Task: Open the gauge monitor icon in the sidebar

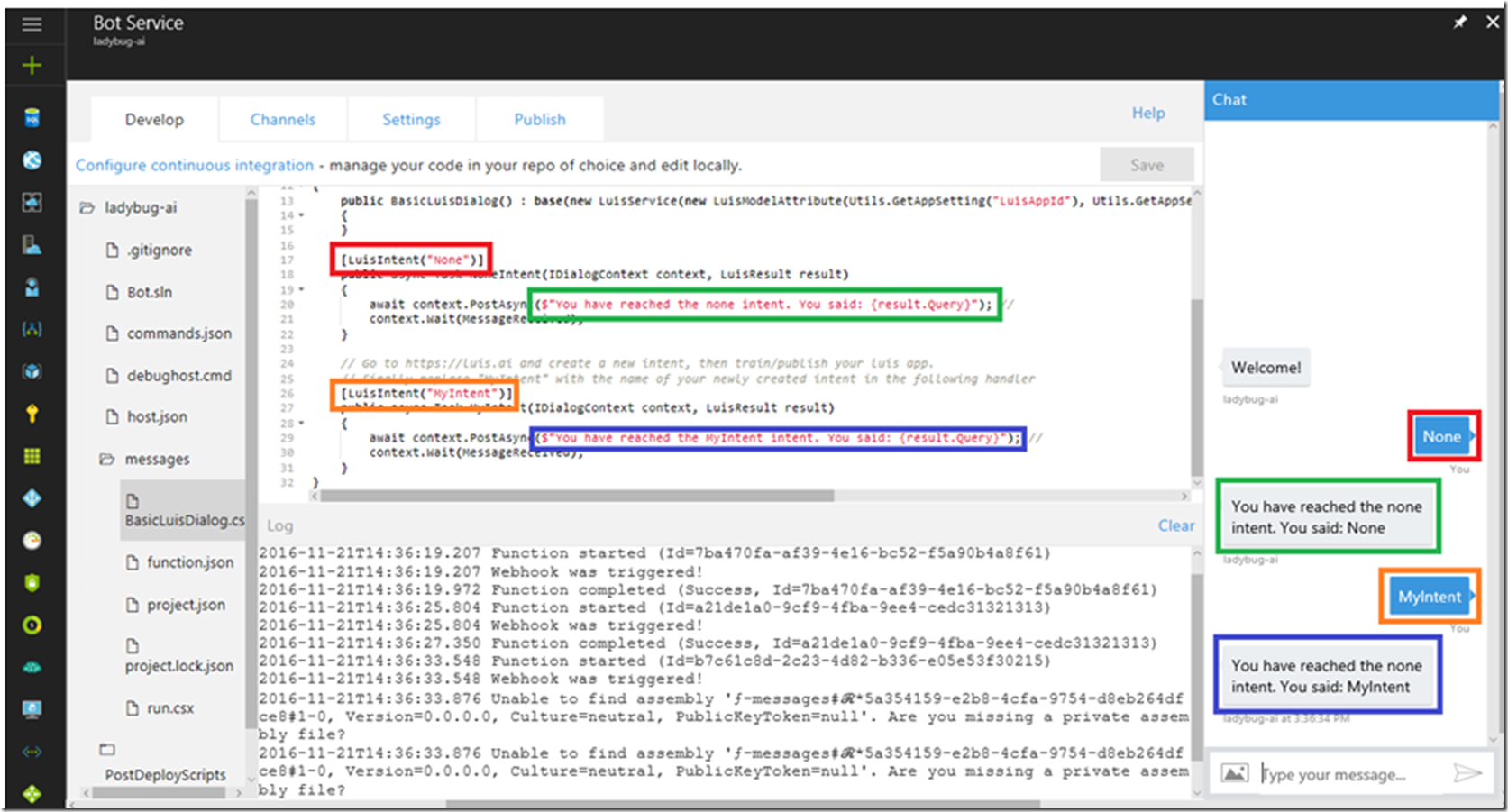Action: pyautogui.click(x=32, y=540)
